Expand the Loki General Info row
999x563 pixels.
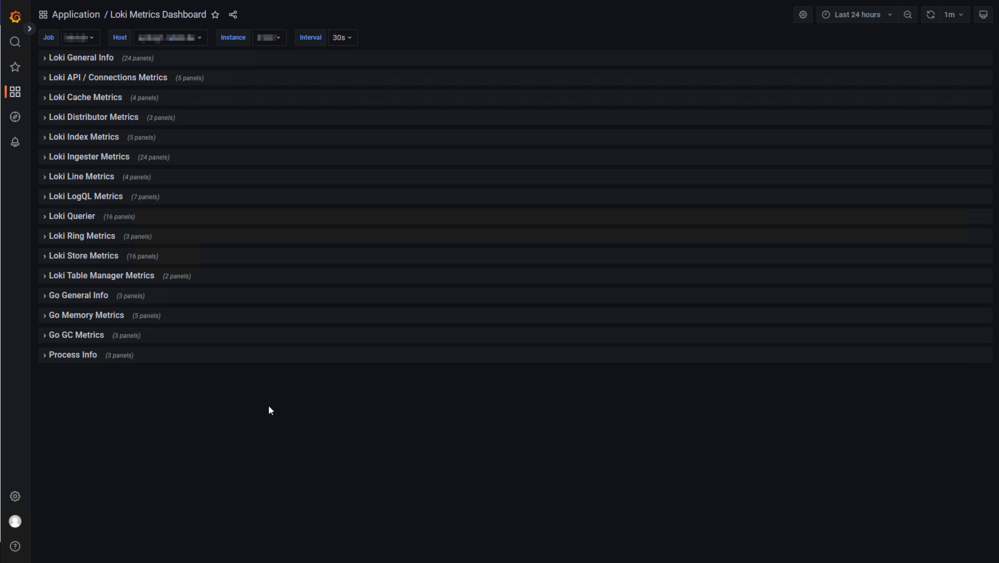(x=515, y=58)
